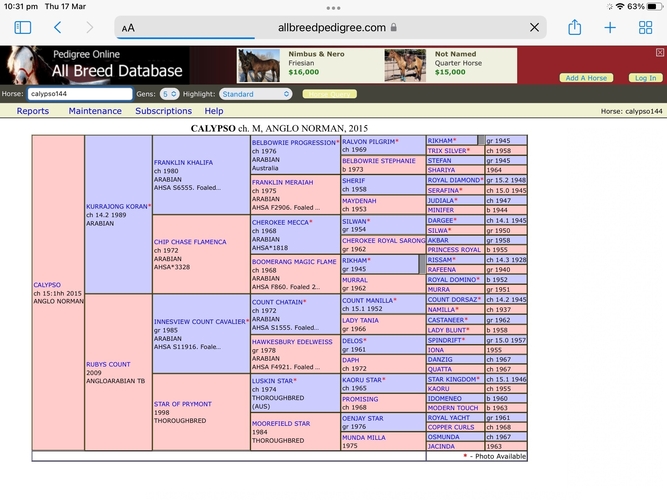Image resolution: width=667 pixels, height=500 pixels.
Task: Stop loading with the X in address bar
Action: tap(534, 28)
